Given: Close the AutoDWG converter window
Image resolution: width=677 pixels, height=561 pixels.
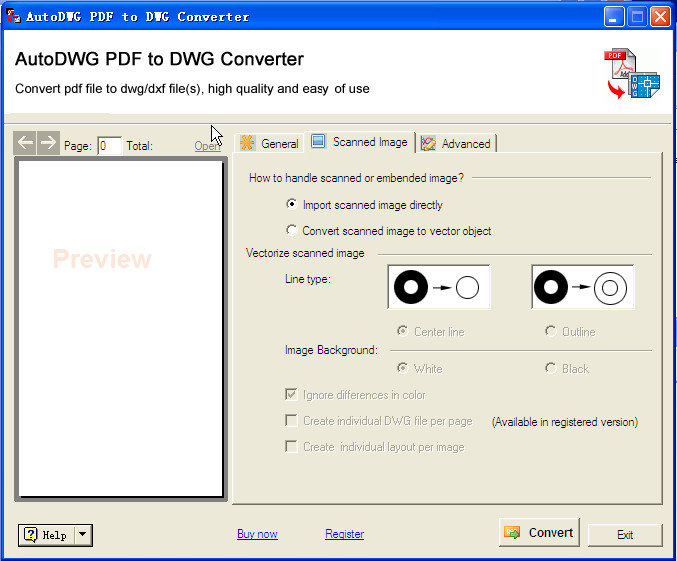Looking at the screenshot, I should pos(660,17).
